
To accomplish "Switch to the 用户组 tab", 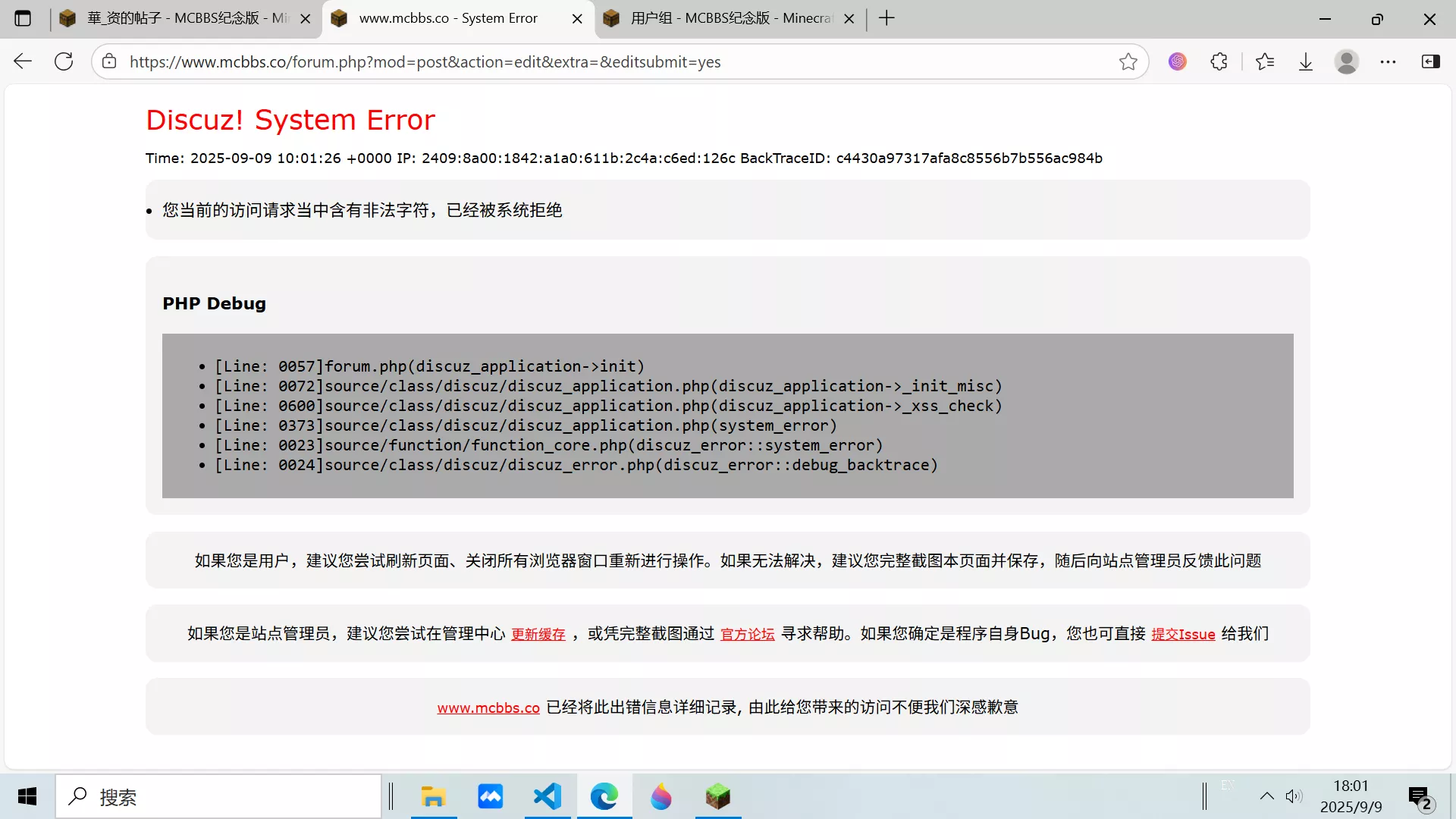I will (720, 18).
